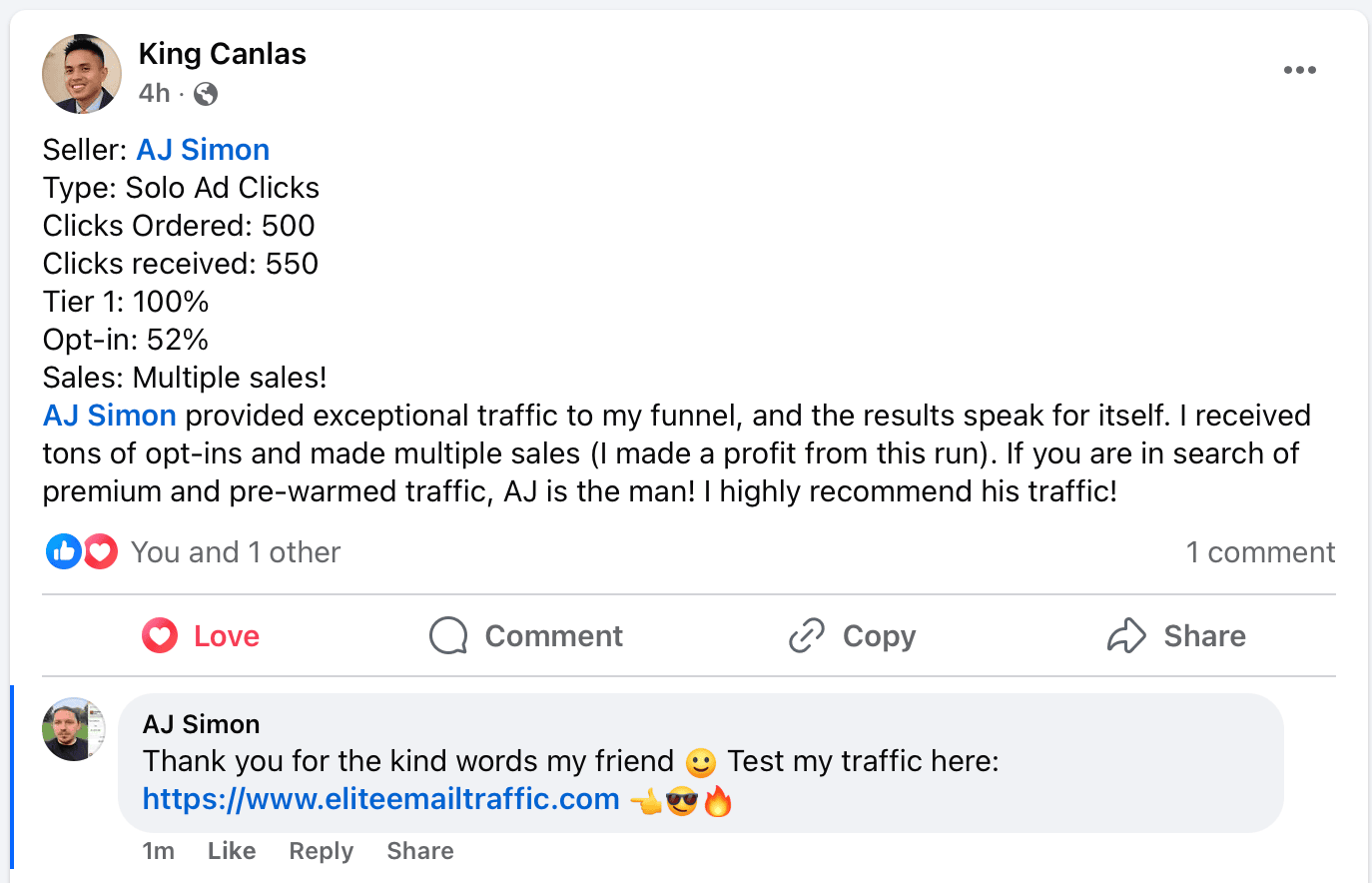Expand the 1 comment link
Image resolution: width=1372 pixels, height=883 pixels.
coord(1260,552)
